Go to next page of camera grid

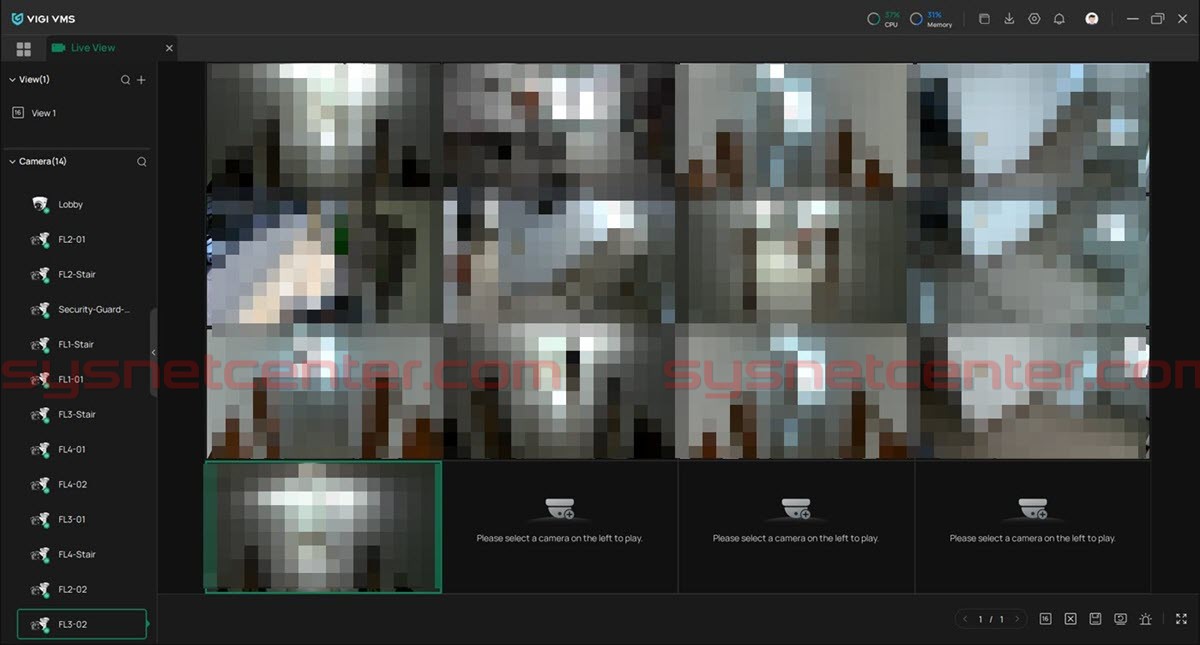pos(1017,619)
